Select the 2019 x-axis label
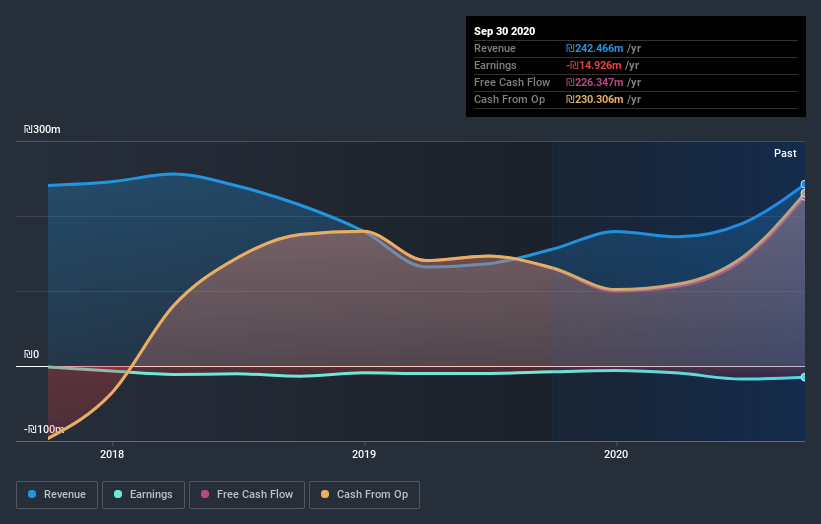 coord(364,454)
